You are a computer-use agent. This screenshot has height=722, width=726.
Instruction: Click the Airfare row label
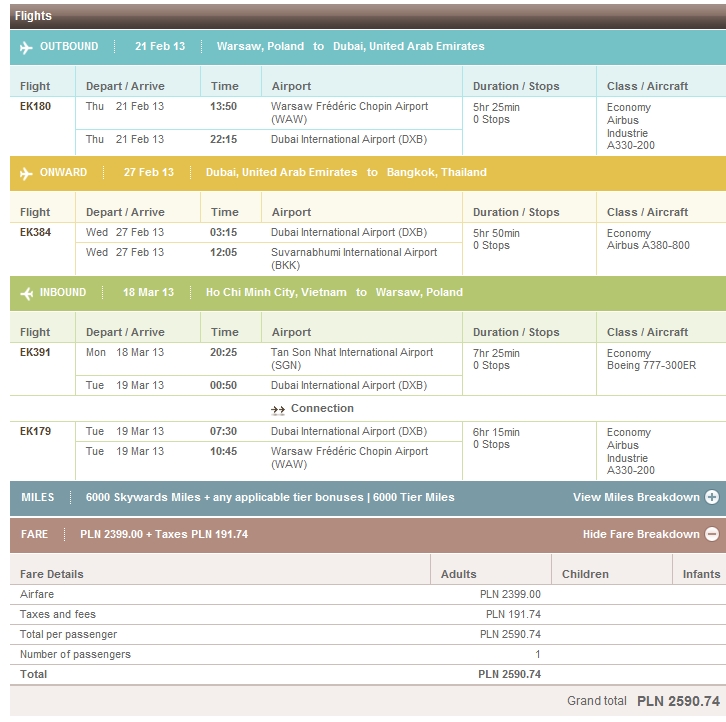37,594
